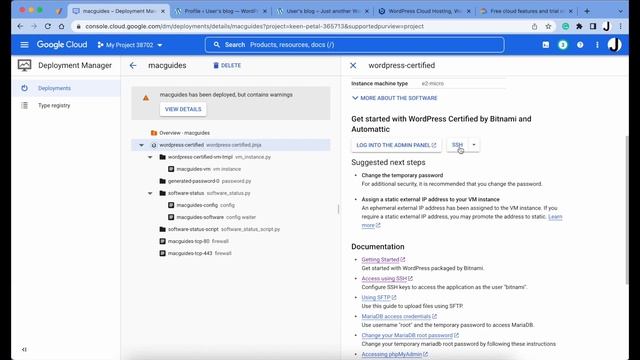Viewport: 640px width, 360px height.
Task: Close the wordpress-certified details panel
Action: [353, 65]
